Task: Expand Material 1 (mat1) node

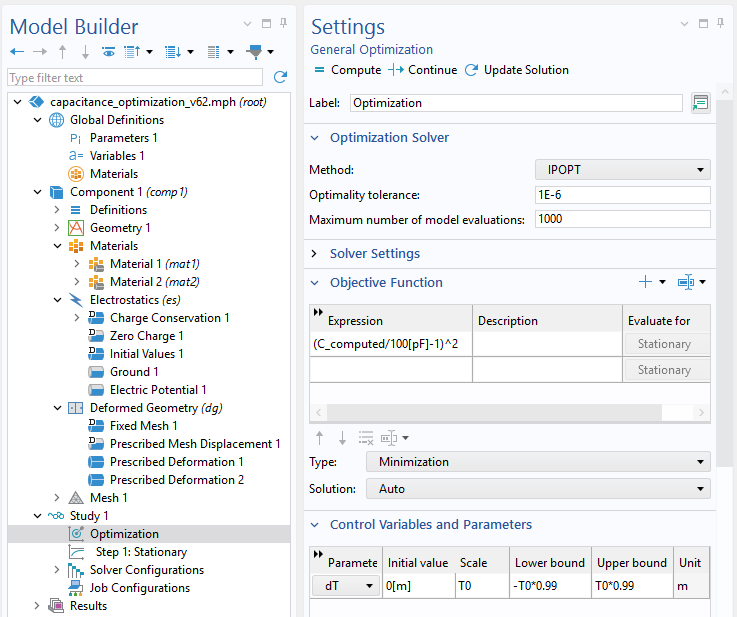Action: point(77,264)
